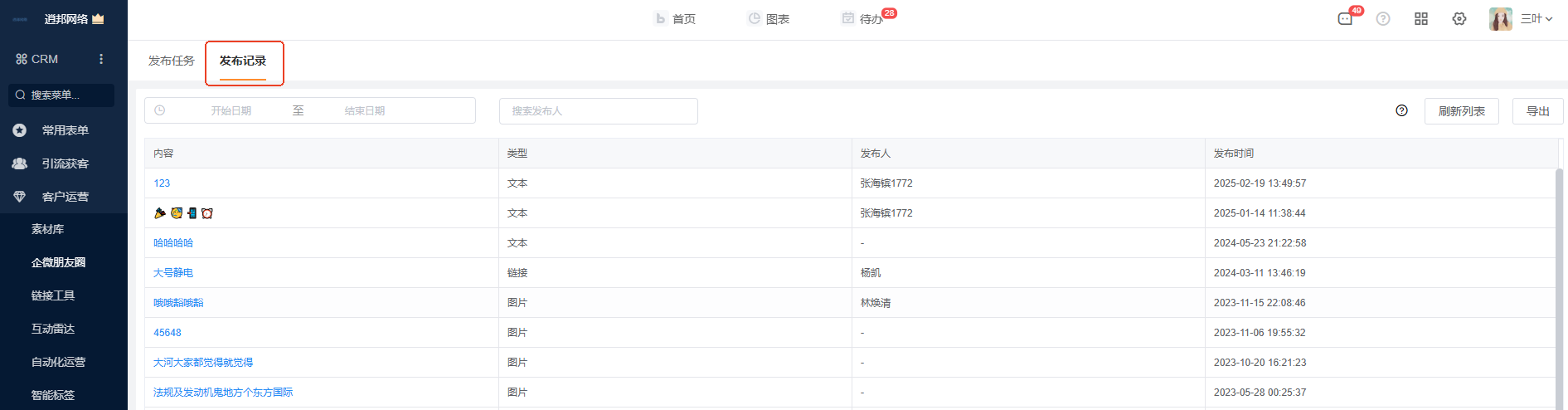Switch to the 发布任务 tab

(x=171, y=61)
